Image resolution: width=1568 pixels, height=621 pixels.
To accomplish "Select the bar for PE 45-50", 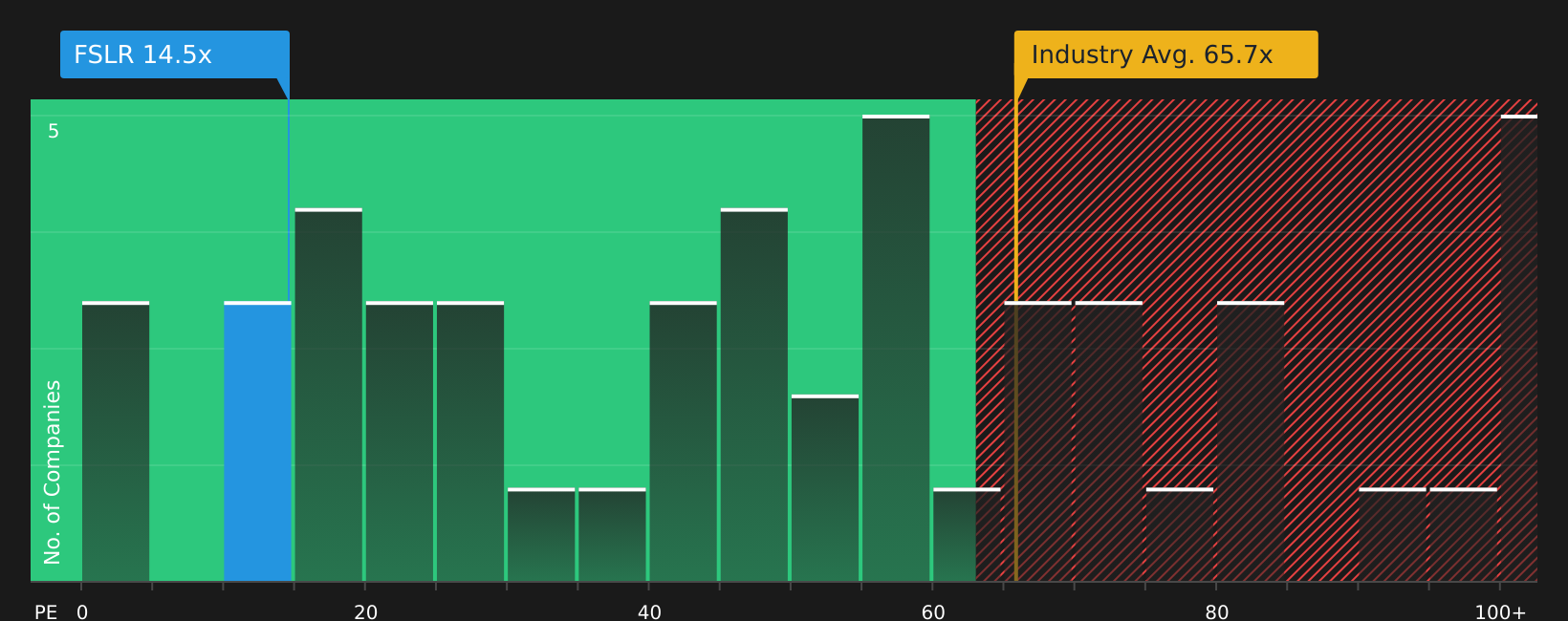I will [754, 395].
